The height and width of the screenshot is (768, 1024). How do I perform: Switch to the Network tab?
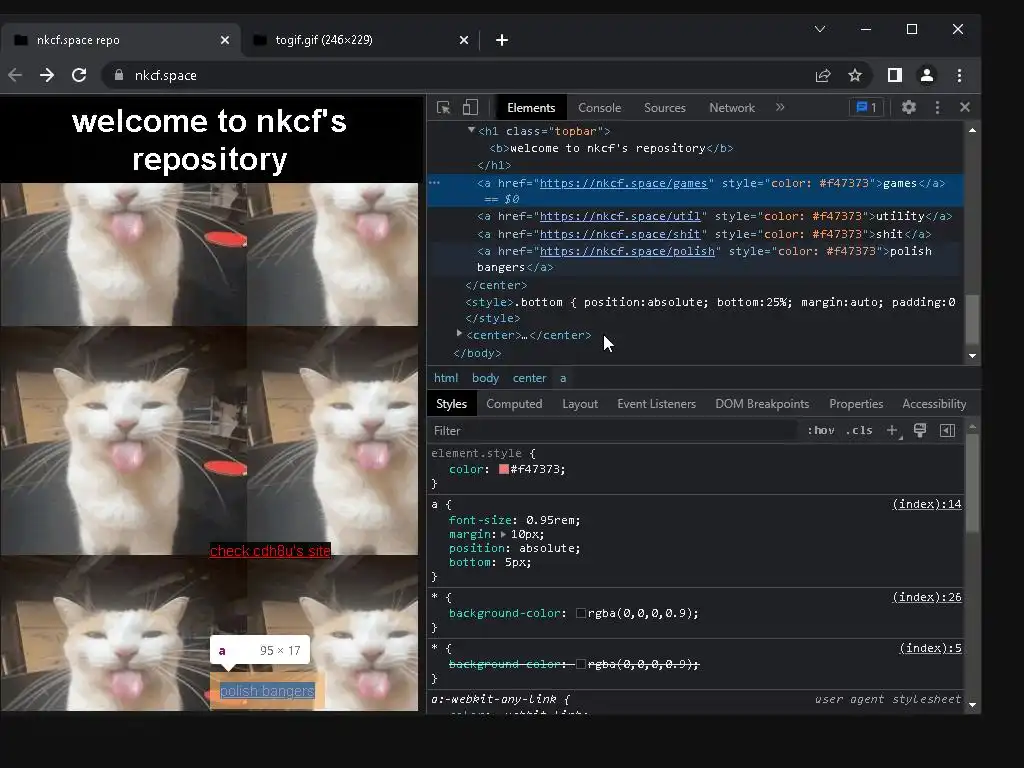point(731,108)
